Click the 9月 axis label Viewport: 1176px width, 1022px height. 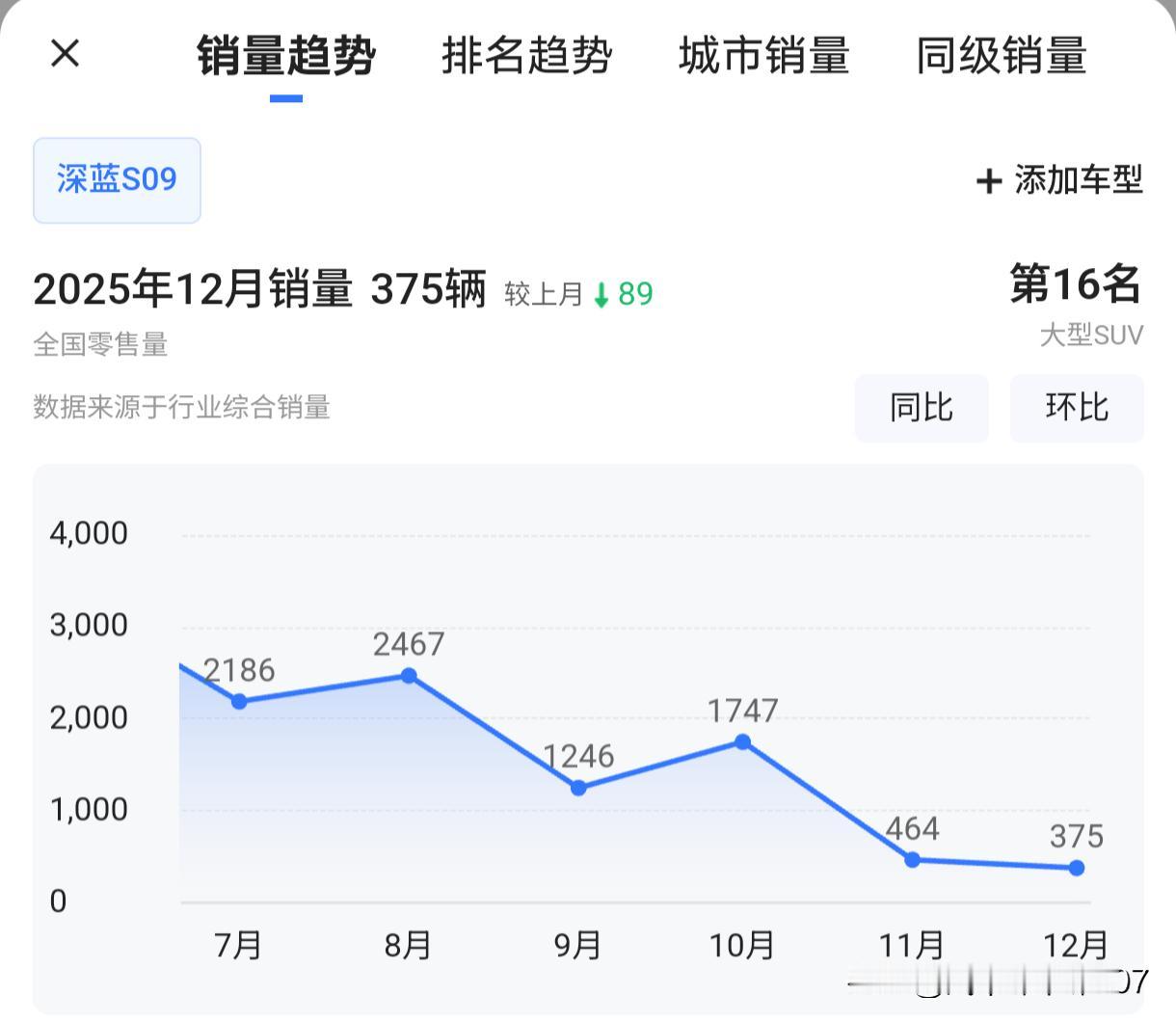point(577,945)
